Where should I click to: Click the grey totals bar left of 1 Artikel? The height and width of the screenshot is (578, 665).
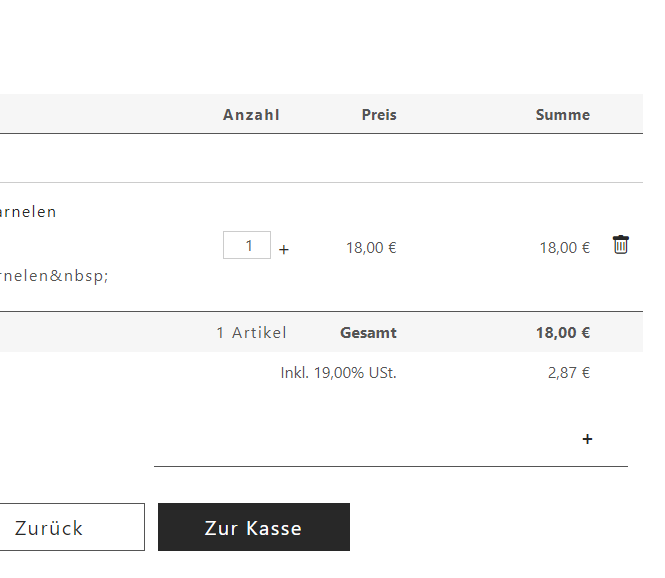[x=106, y=332]
